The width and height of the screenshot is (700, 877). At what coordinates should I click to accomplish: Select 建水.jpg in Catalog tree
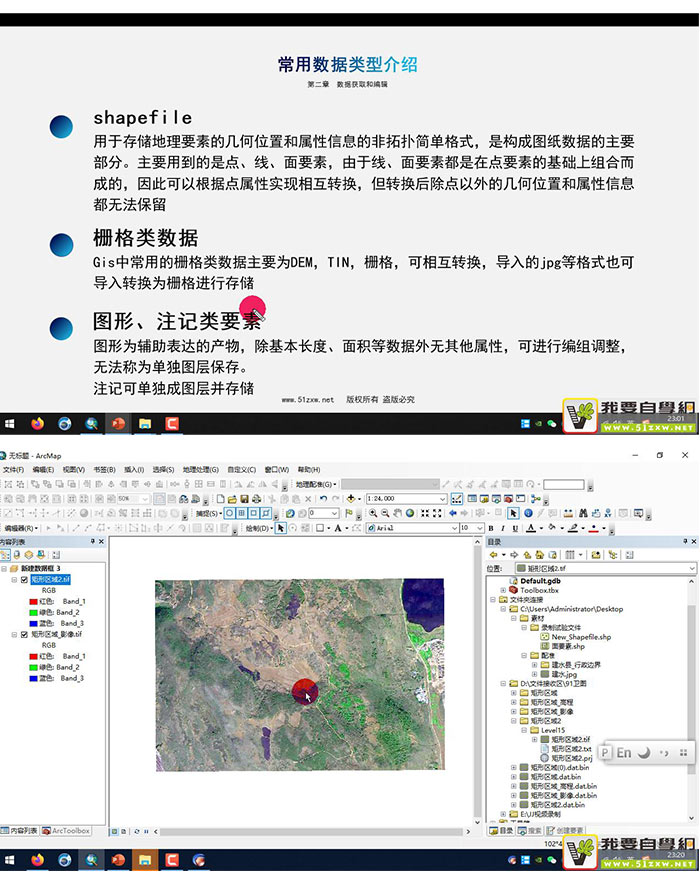[x=564, y=674]
